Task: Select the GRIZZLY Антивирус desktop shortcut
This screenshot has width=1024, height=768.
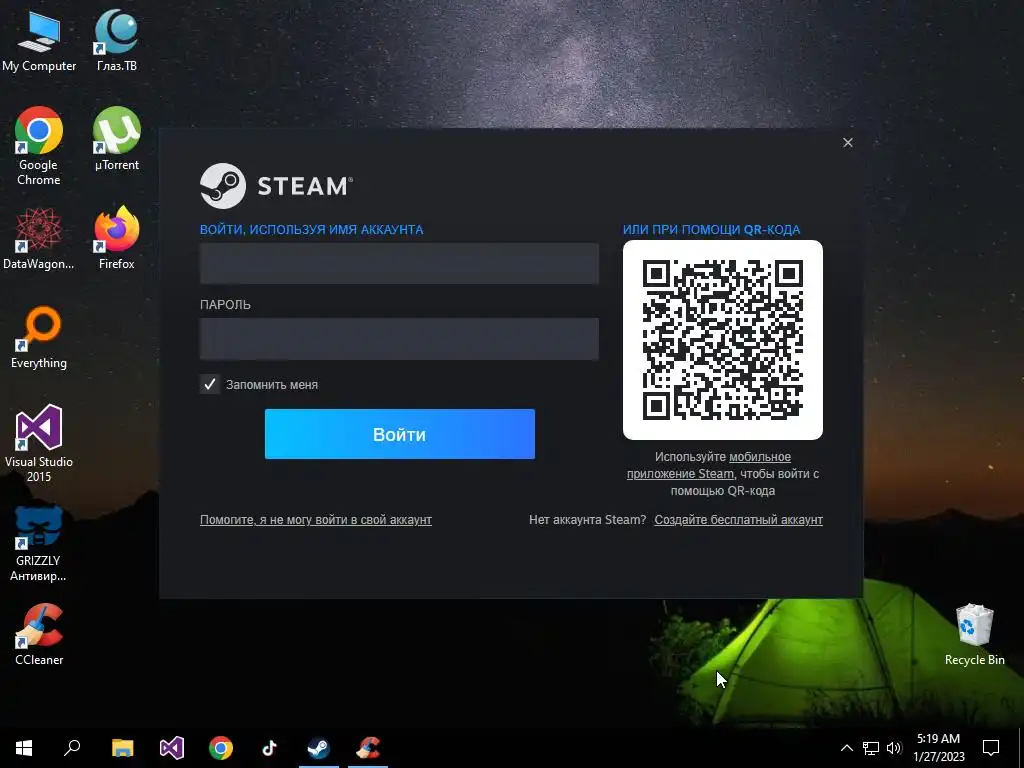Action: click(39, 543)
